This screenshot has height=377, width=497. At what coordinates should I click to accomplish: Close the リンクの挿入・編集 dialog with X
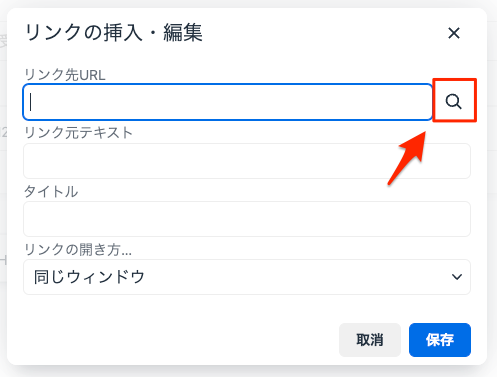454,33
